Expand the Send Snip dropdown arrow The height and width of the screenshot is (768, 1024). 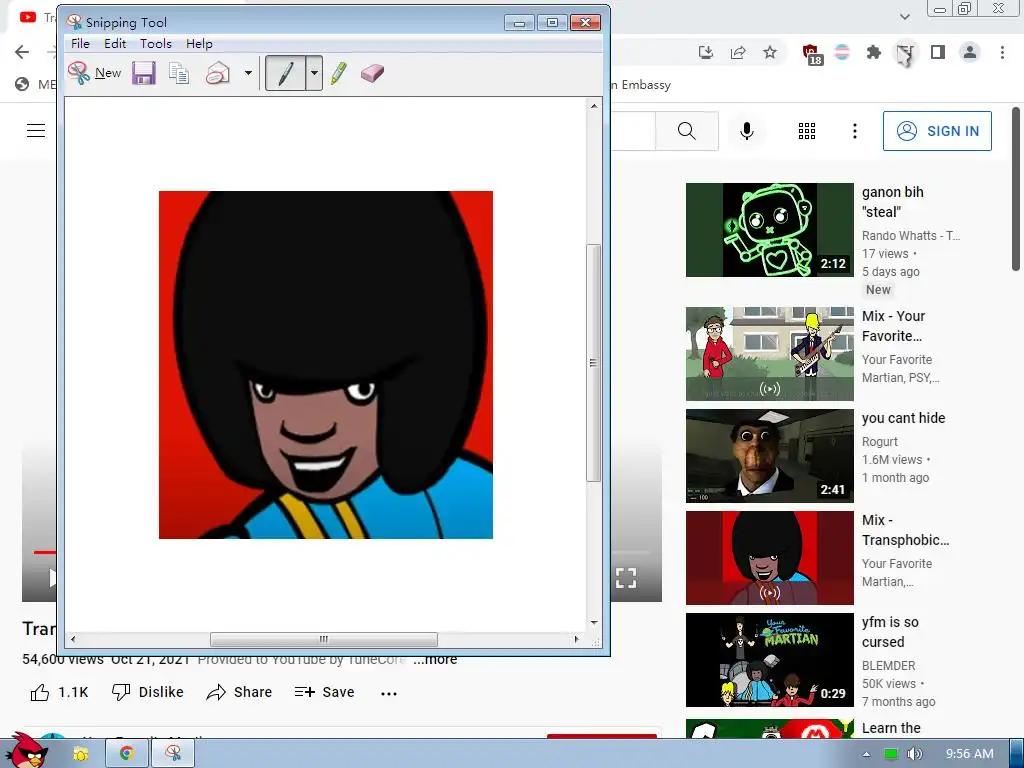[x=248, y=73]
